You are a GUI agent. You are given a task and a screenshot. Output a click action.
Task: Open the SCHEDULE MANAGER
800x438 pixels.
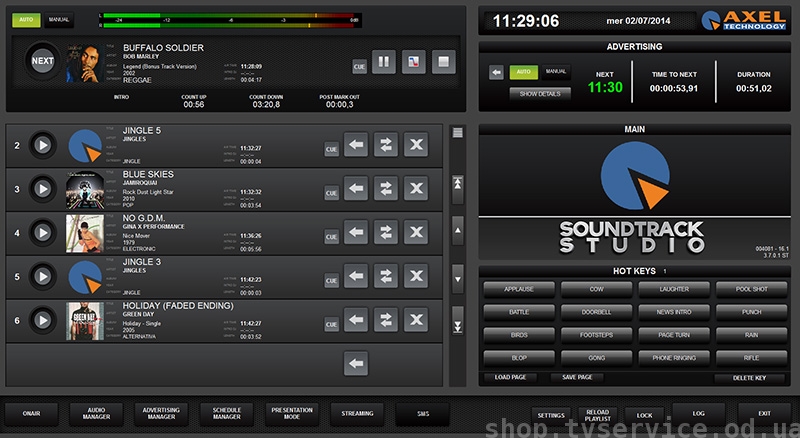tap(227, 414)
